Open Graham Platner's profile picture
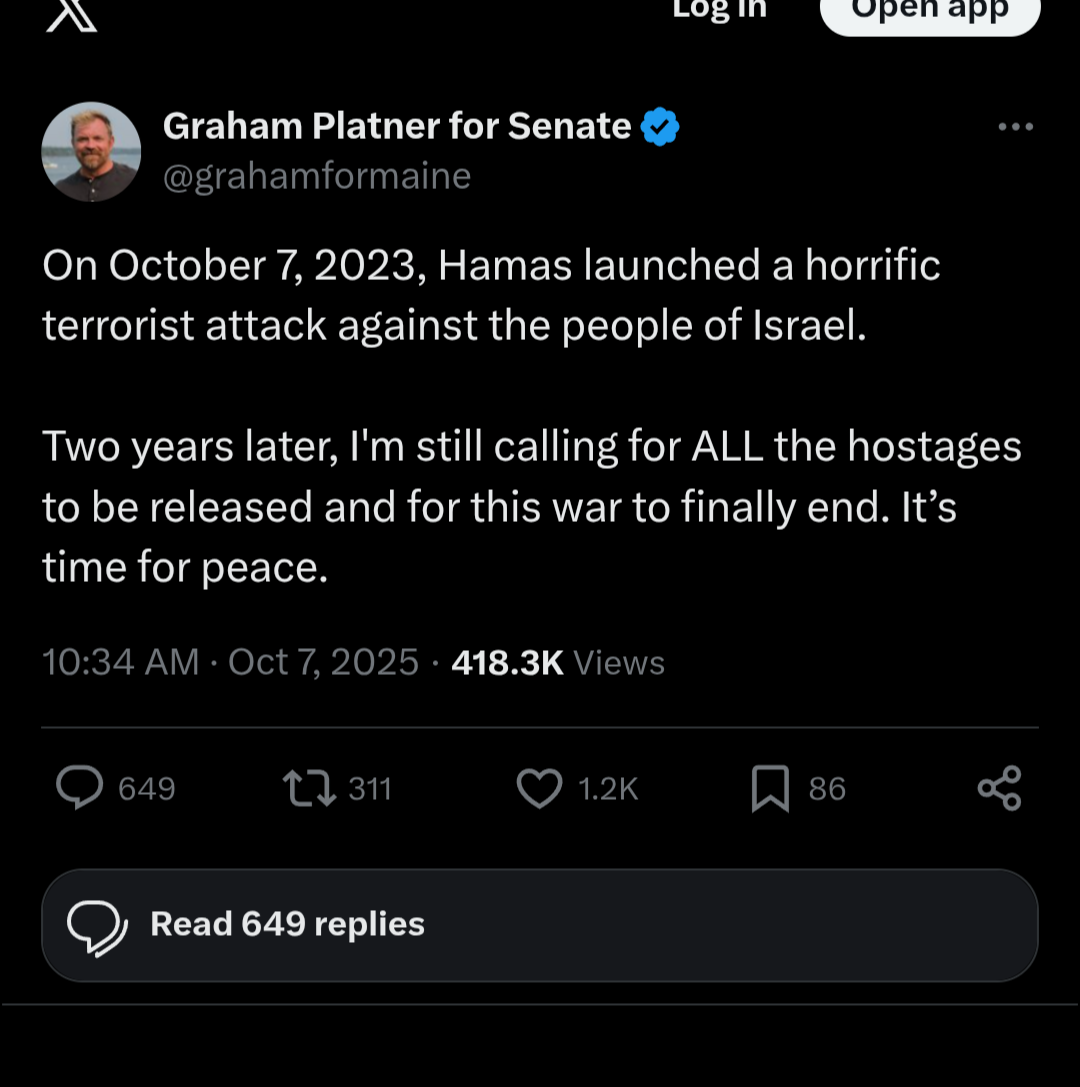This screenshot has height=1087, width=1080. (91, 152)
